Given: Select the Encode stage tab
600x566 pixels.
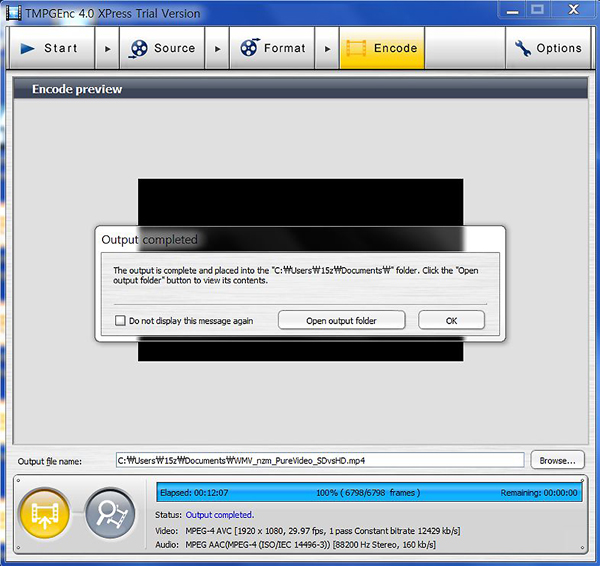Looking at the screenshot, I should (382, 48).
